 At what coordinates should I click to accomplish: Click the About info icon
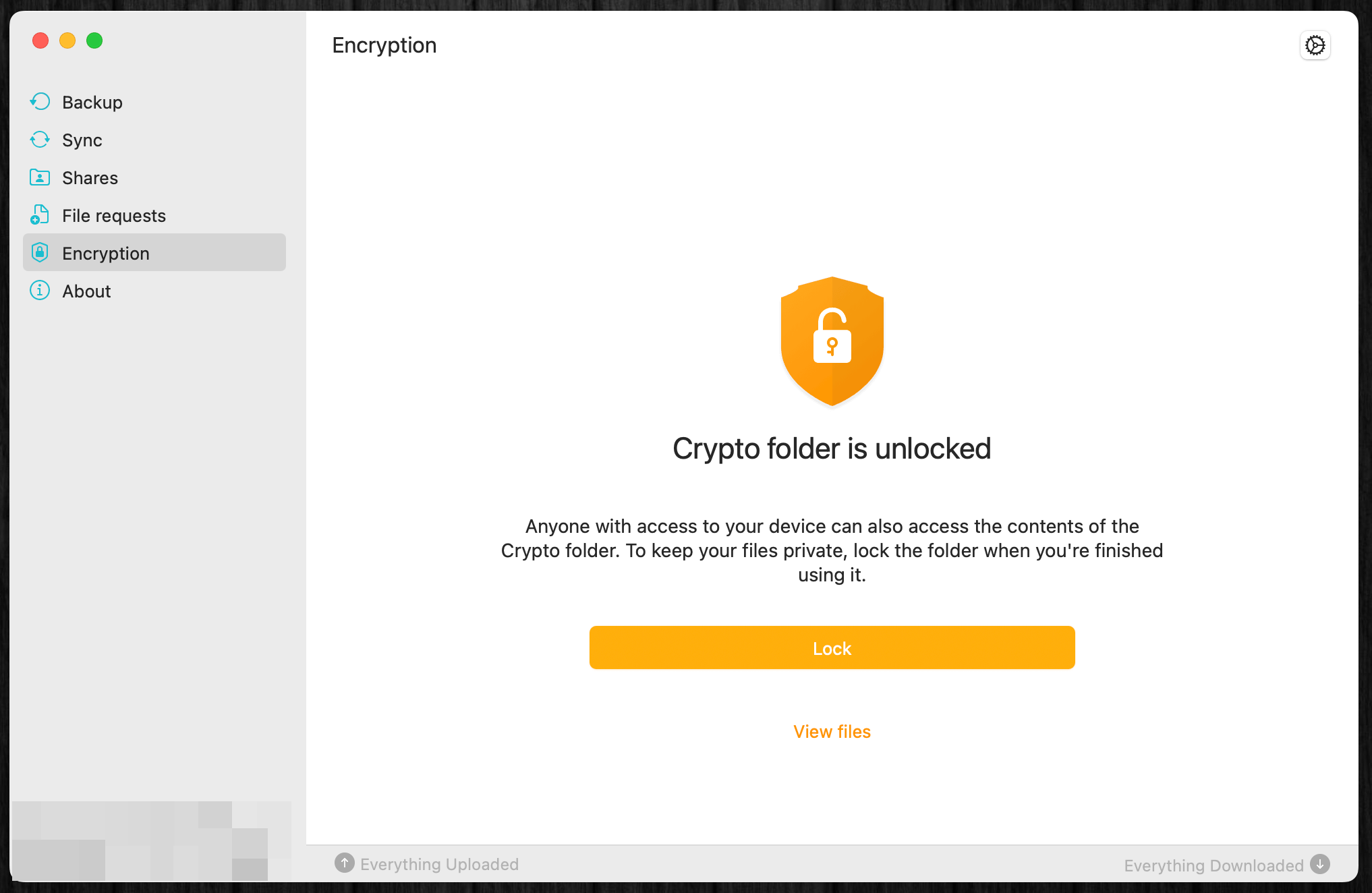pos(40,291)
